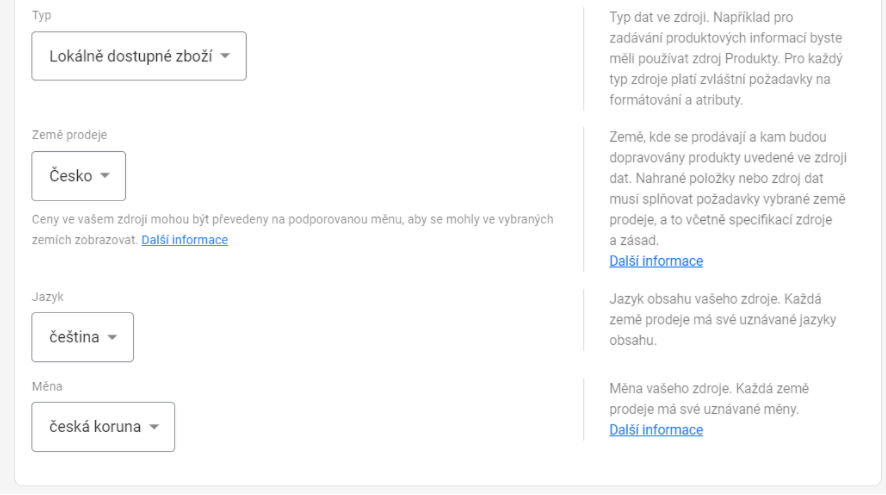Click help text starting 'Typ dat ve zdroji'
The width and height of the screenshot is (886, 495).
(x=726, y=58)
